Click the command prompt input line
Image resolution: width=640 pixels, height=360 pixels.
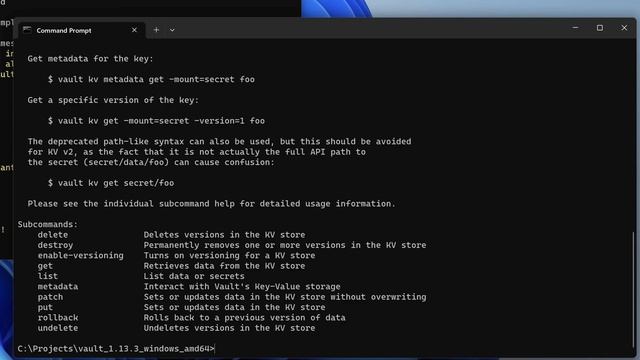click(116, 349)
